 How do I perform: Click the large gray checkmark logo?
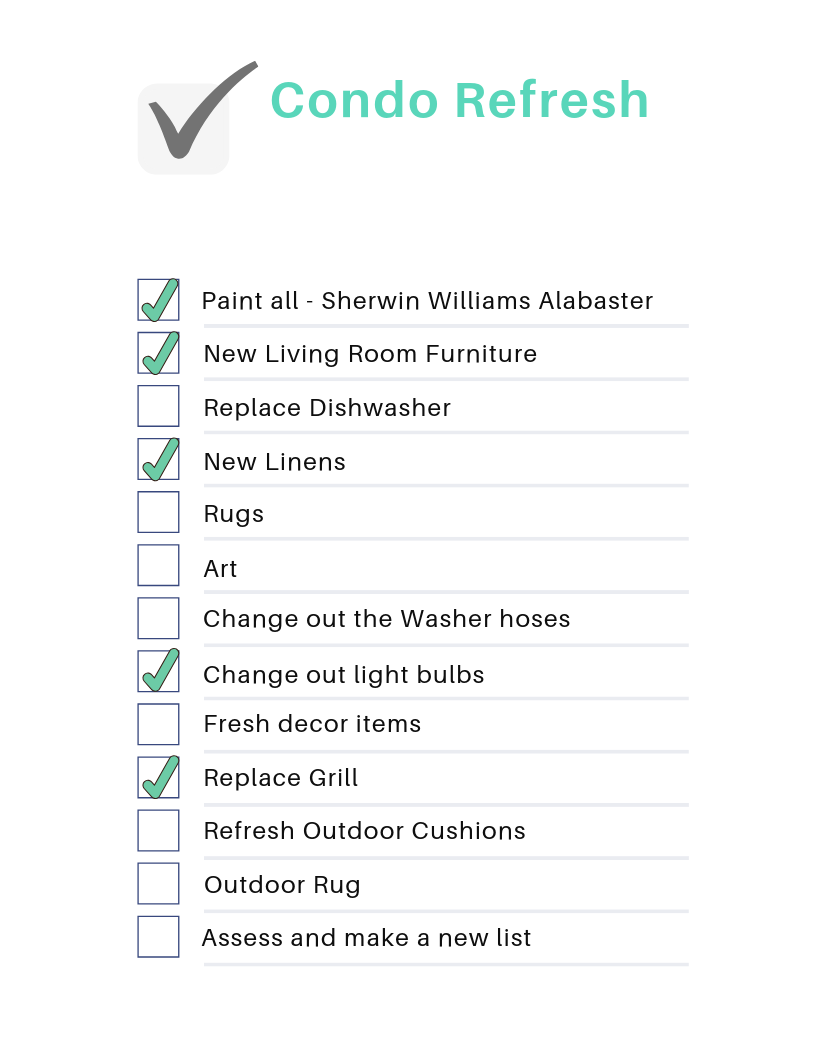[x=197, y=116]
